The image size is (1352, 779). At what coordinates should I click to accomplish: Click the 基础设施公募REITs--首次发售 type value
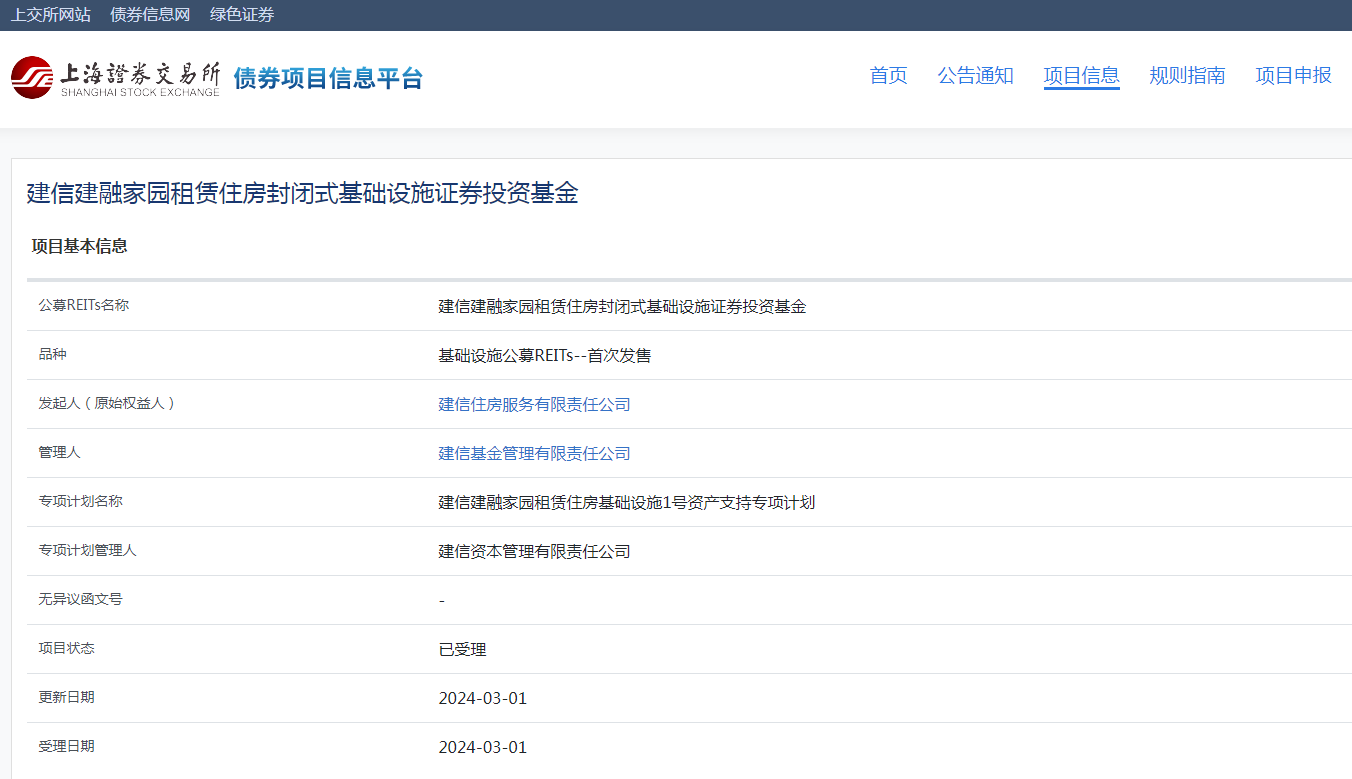pyautogui.click(x=544, y=356)
